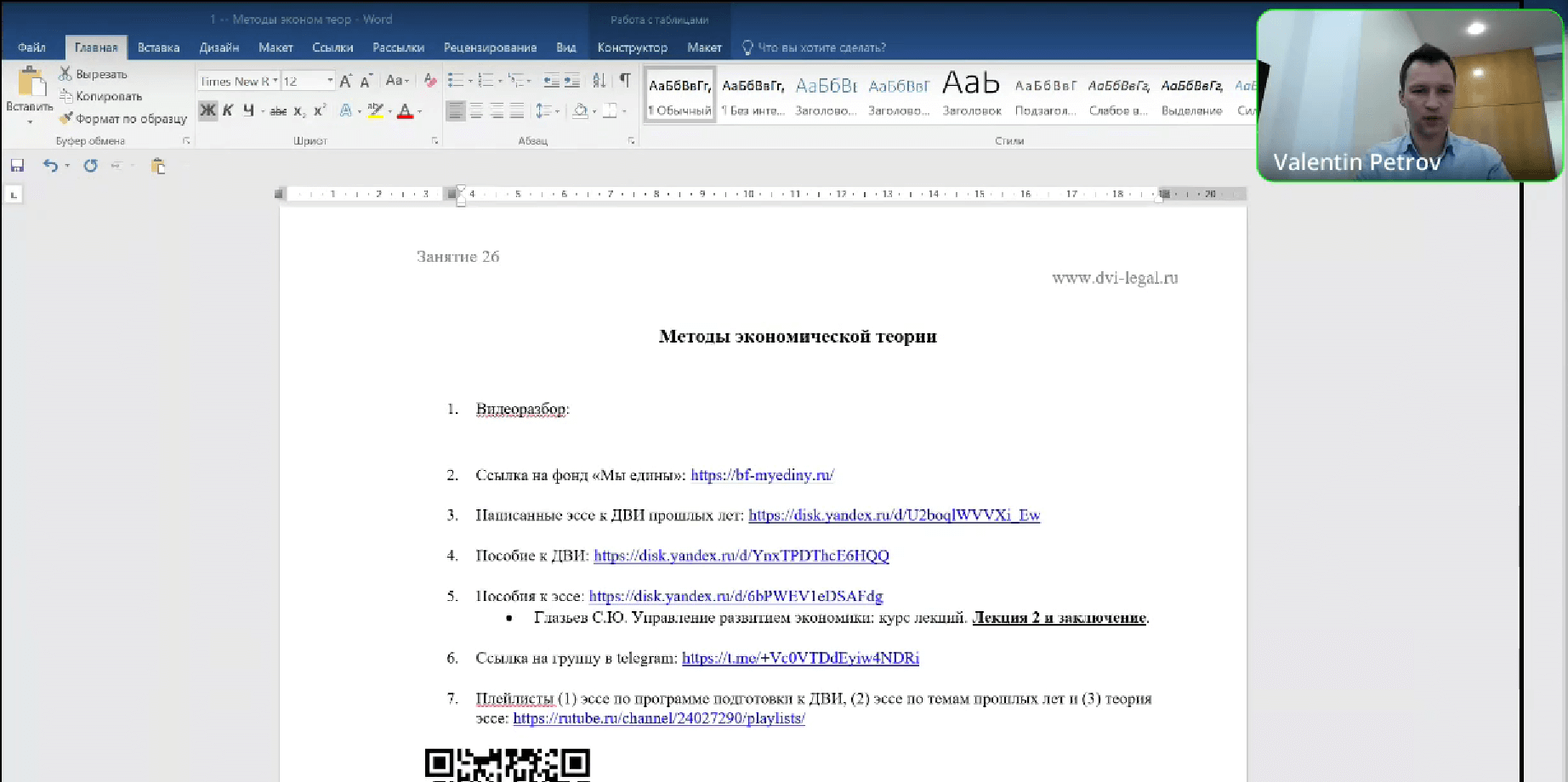The image size is (1568, 782).
Task: Click the Save icon in quick access toolbar
Action: click(17, 165)
